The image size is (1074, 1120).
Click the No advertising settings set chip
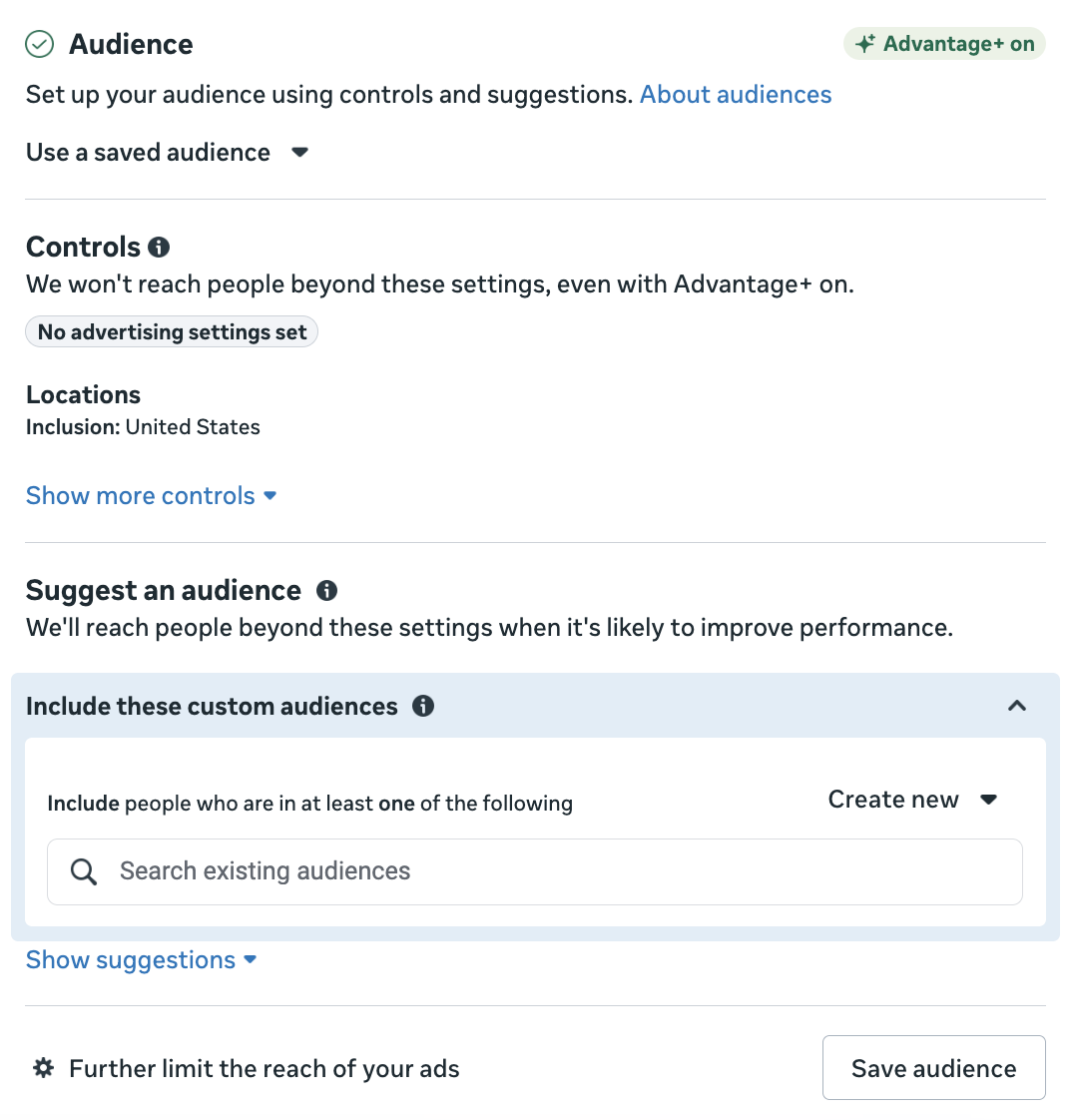click(172, 332)
